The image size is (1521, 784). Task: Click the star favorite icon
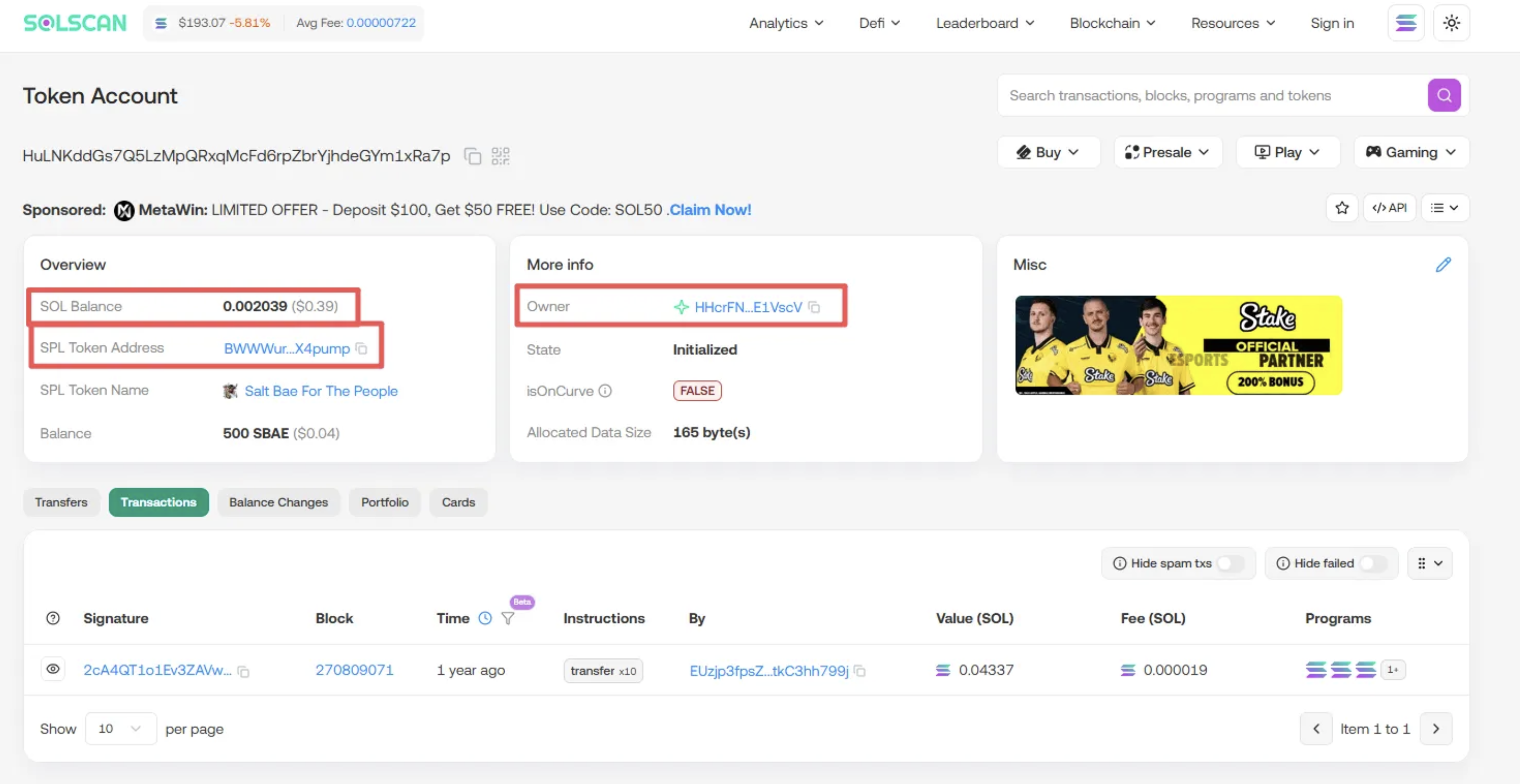pyautogui.click(x=1341, y=208)
